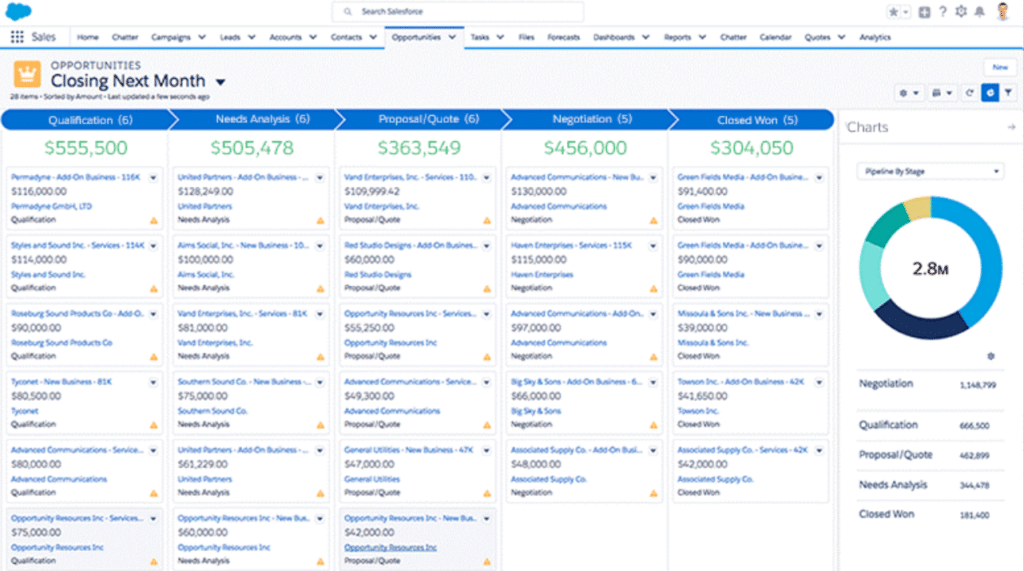This screenshot has width=1024, height=571.
Task: Click warning triangle on Tyconet New Business card
Action: (153, 425)
